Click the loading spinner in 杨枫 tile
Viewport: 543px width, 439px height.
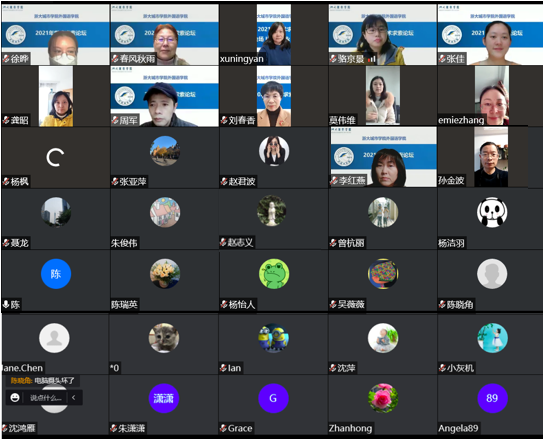[x=55, y=158]
